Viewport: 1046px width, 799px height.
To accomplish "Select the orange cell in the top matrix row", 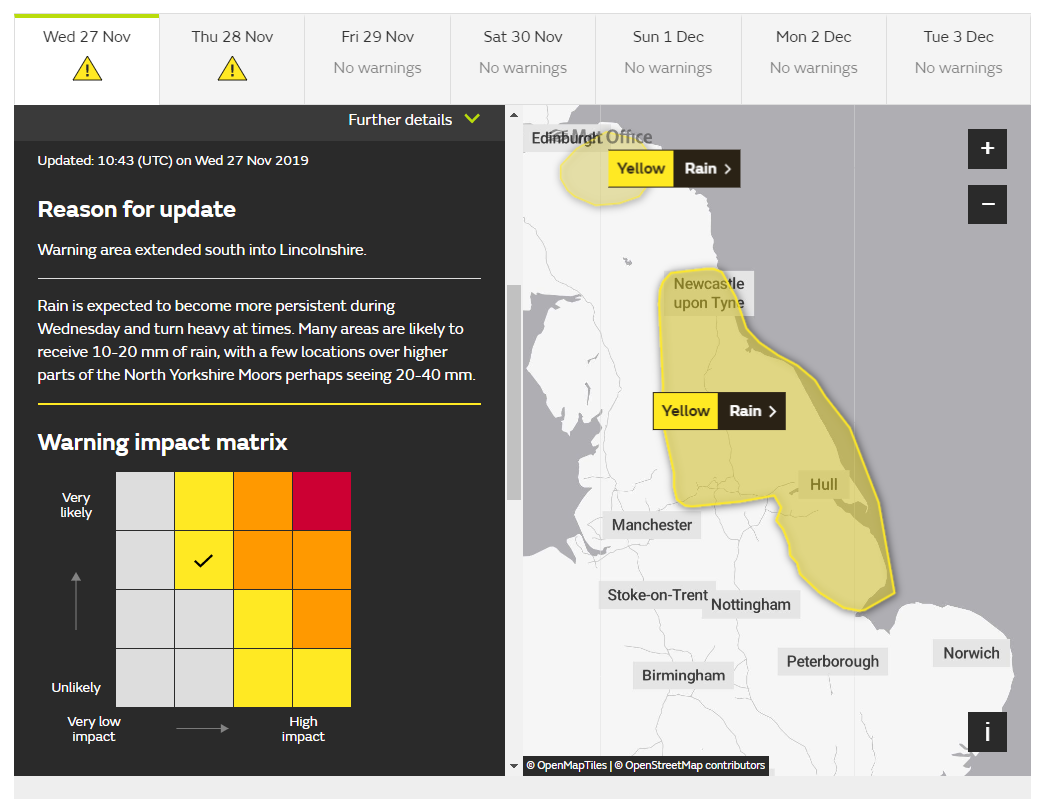I will (x=262, y=500).
